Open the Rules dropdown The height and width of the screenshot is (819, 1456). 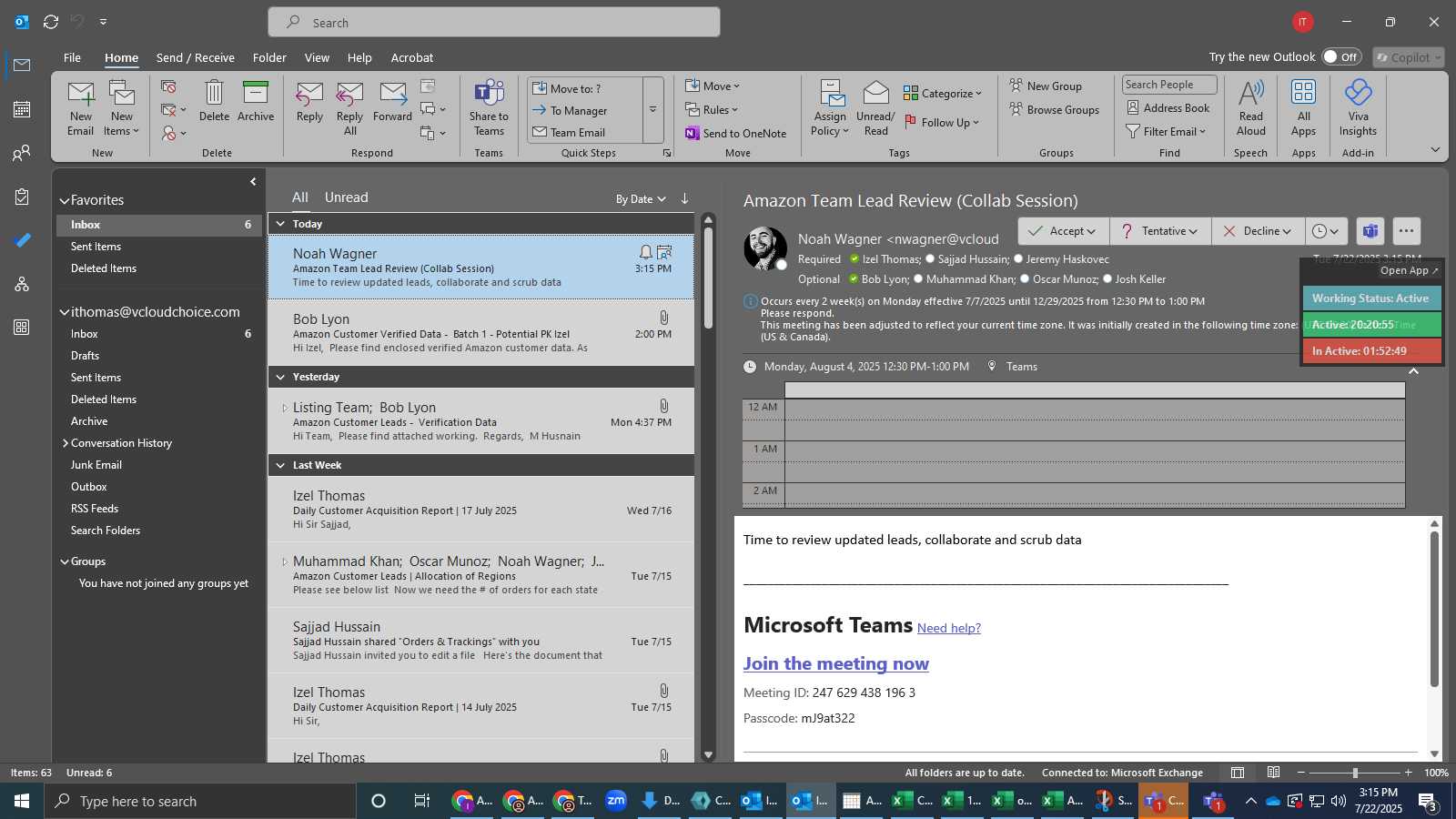[x=712, y=110]
